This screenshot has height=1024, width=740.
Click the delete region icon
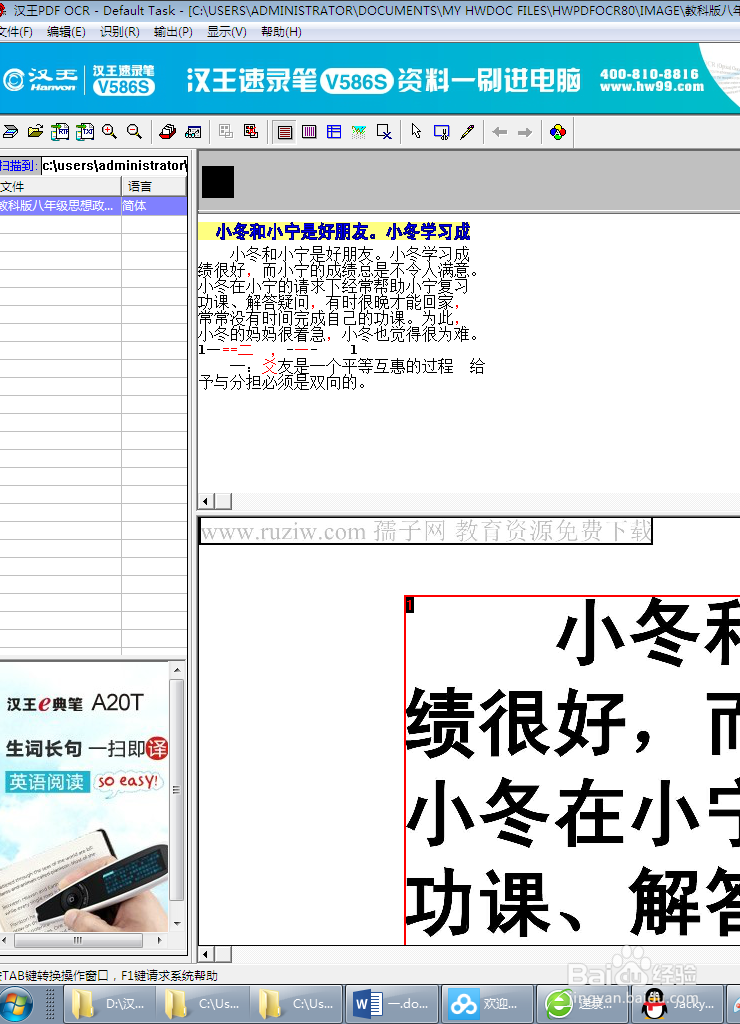[384, 132]
